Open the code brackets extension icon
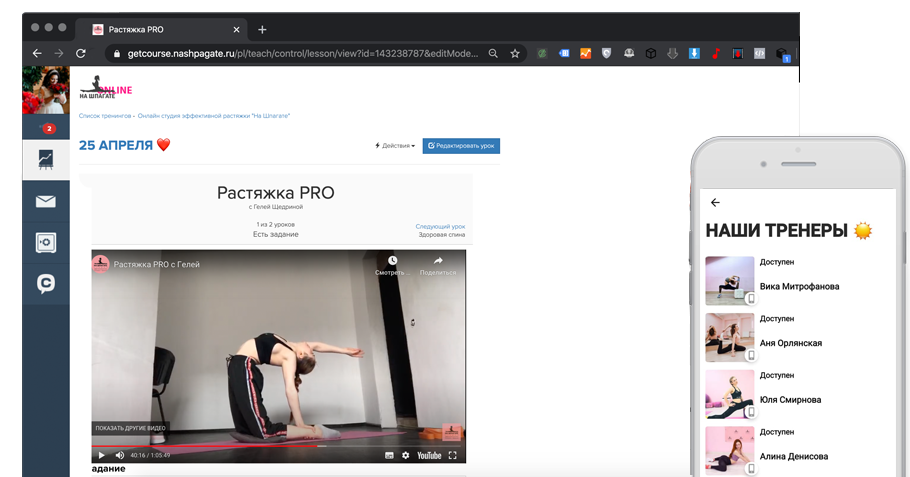910x477 pixels. coord(760,53)
